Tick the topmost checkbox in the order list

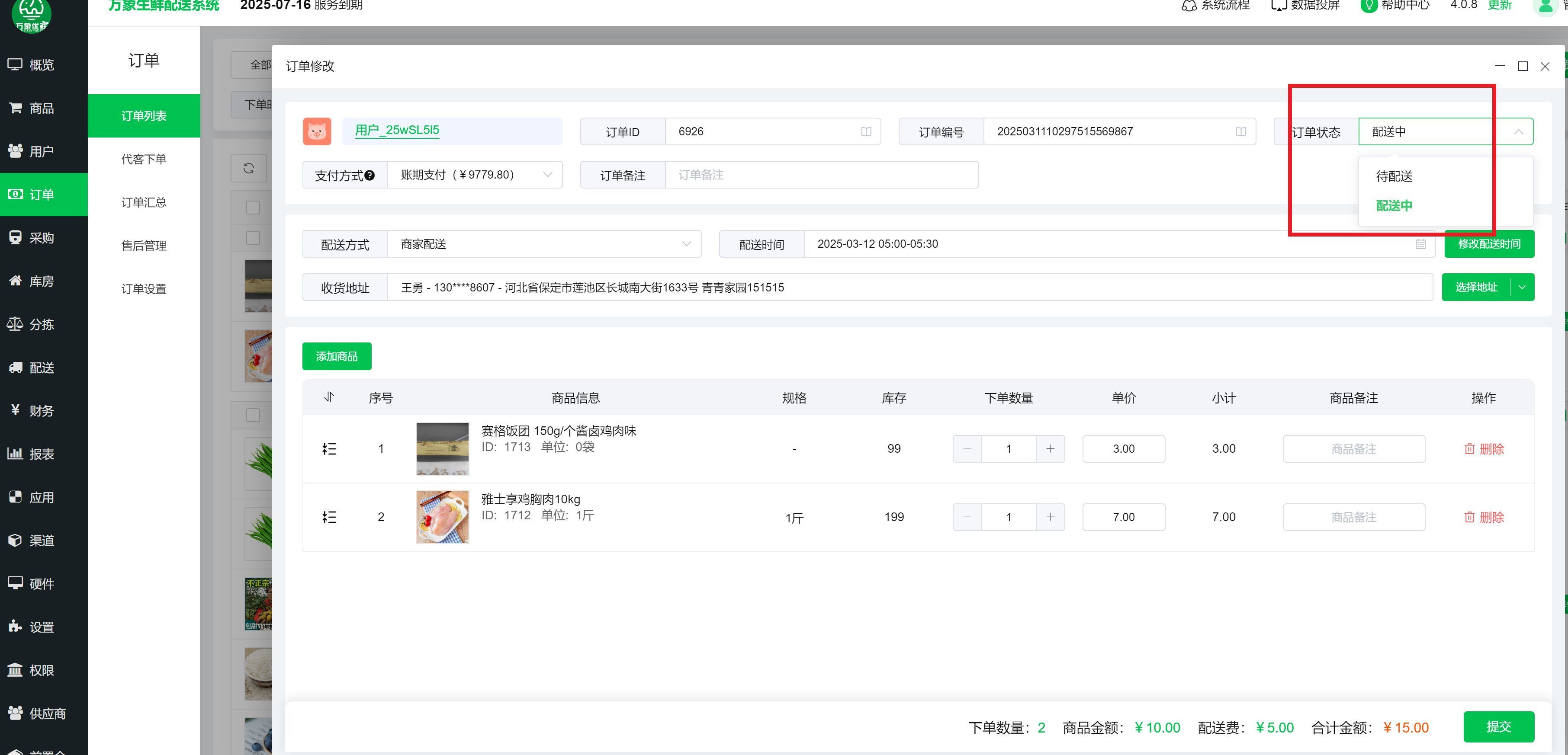(253, 208)
